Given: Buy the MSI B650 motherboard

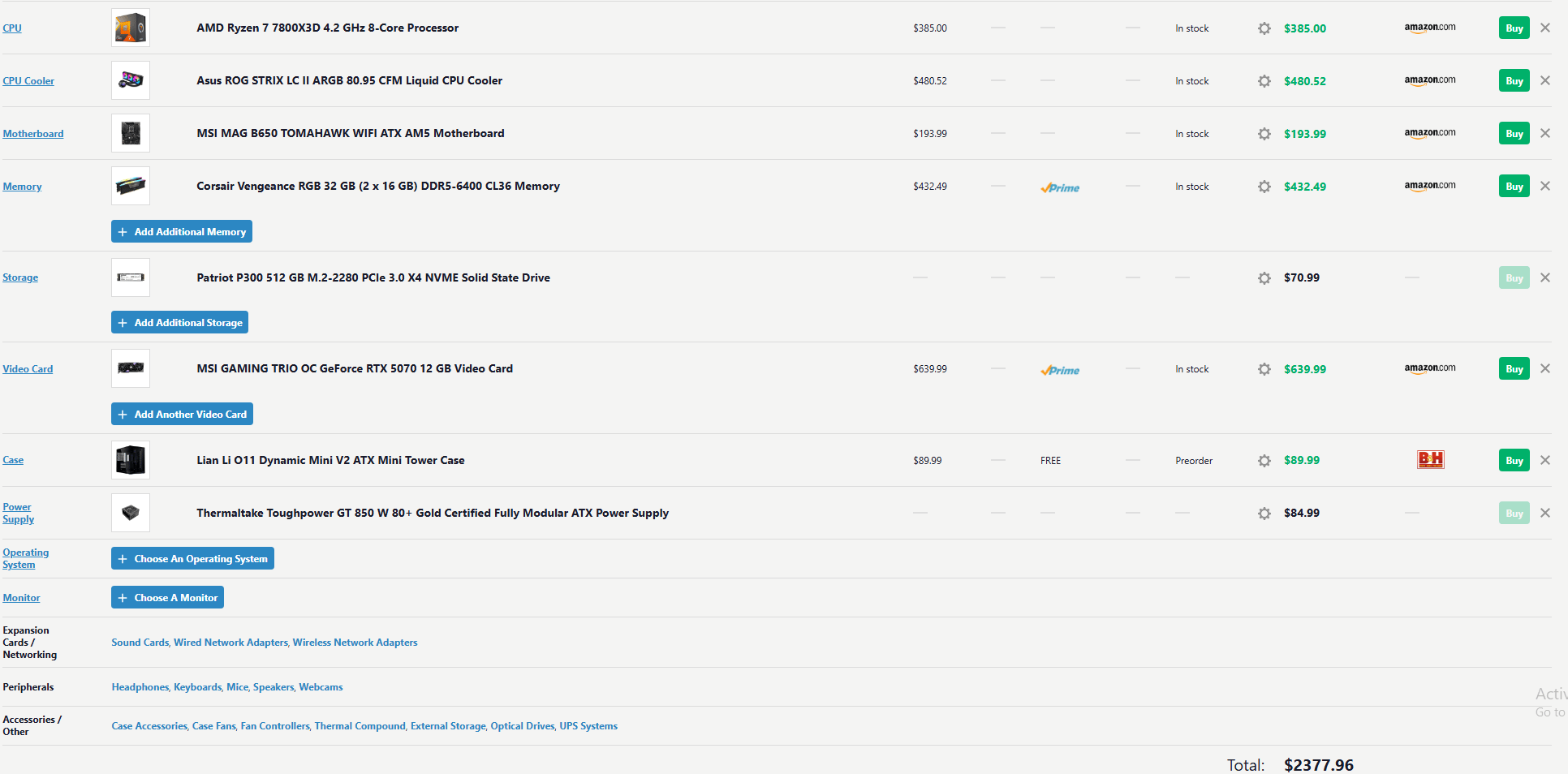Looking at the screenshot, I should (x=1514, y=133).
